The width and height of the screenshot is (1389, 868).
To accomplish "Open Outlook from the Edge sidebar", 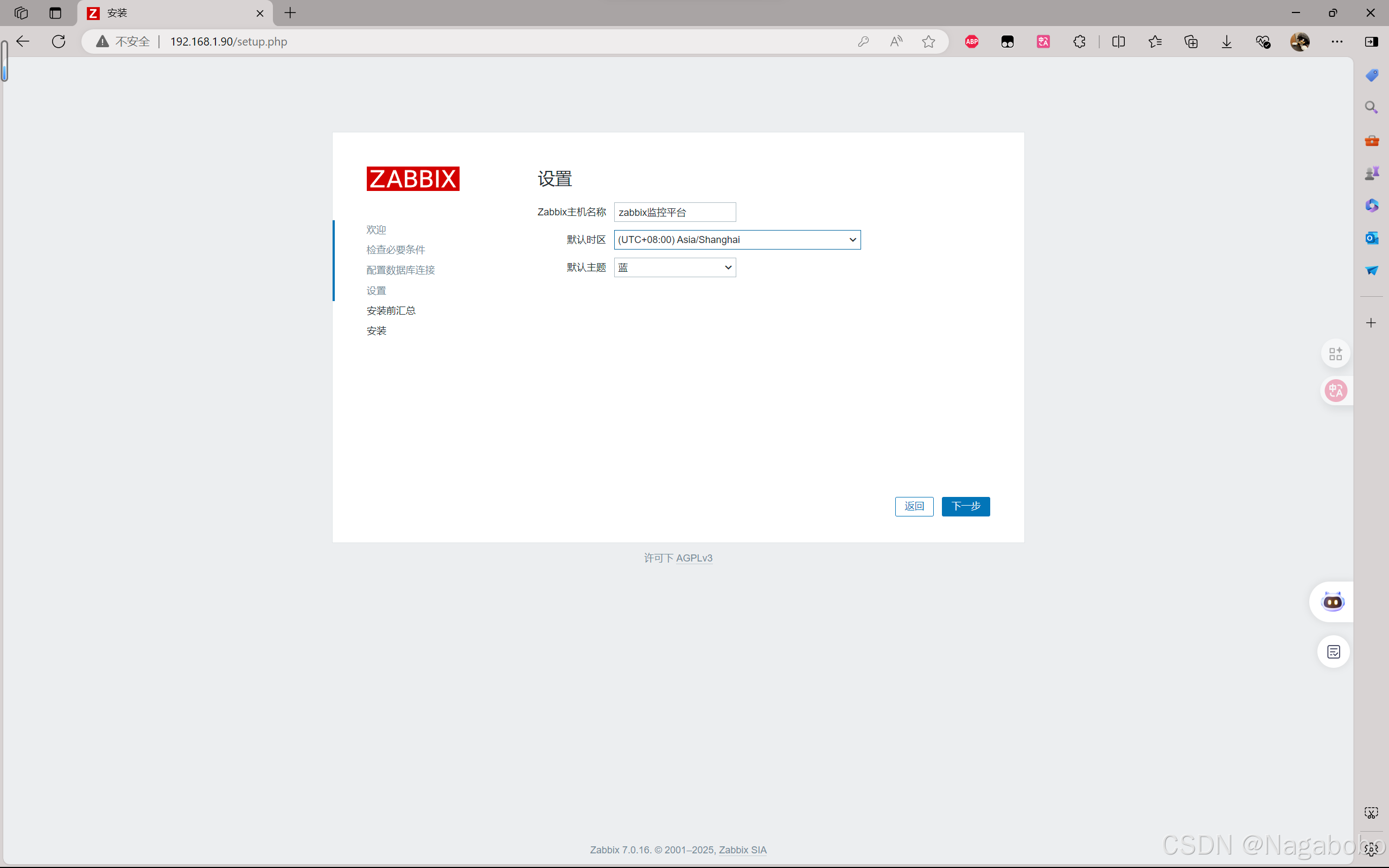I will pyautogui.click(x=1371, y=238).
